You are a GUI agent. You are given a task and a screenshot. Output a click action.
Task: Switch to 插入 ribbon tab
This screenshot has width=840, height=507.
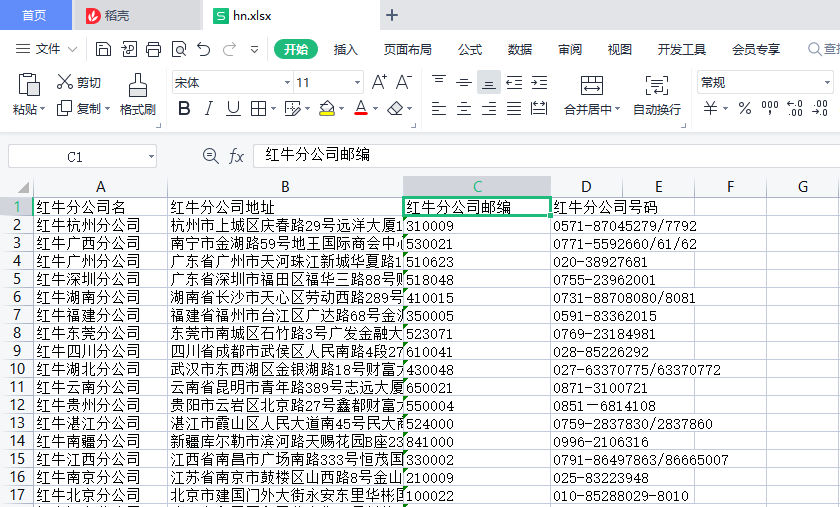click(x=346, y=49)
